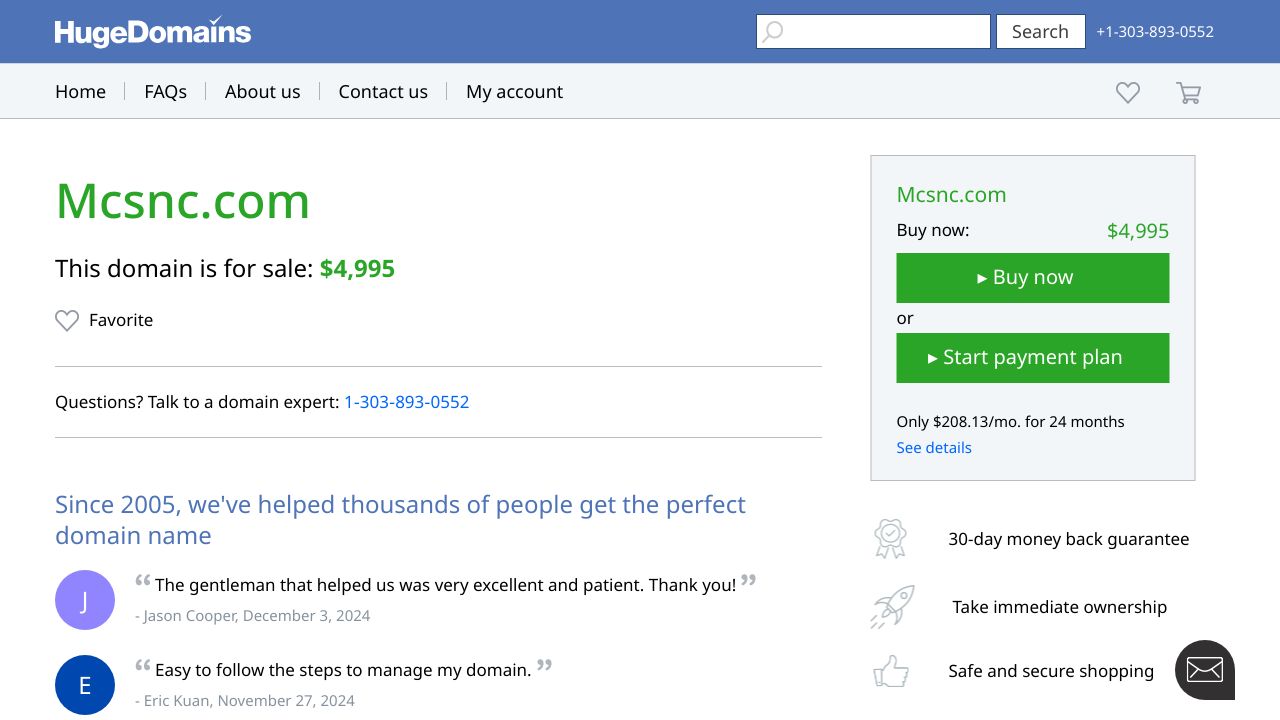This screenshot has height=720, width=1280.
Task: Click the HugeDomains logo
Action: (152, 32)
